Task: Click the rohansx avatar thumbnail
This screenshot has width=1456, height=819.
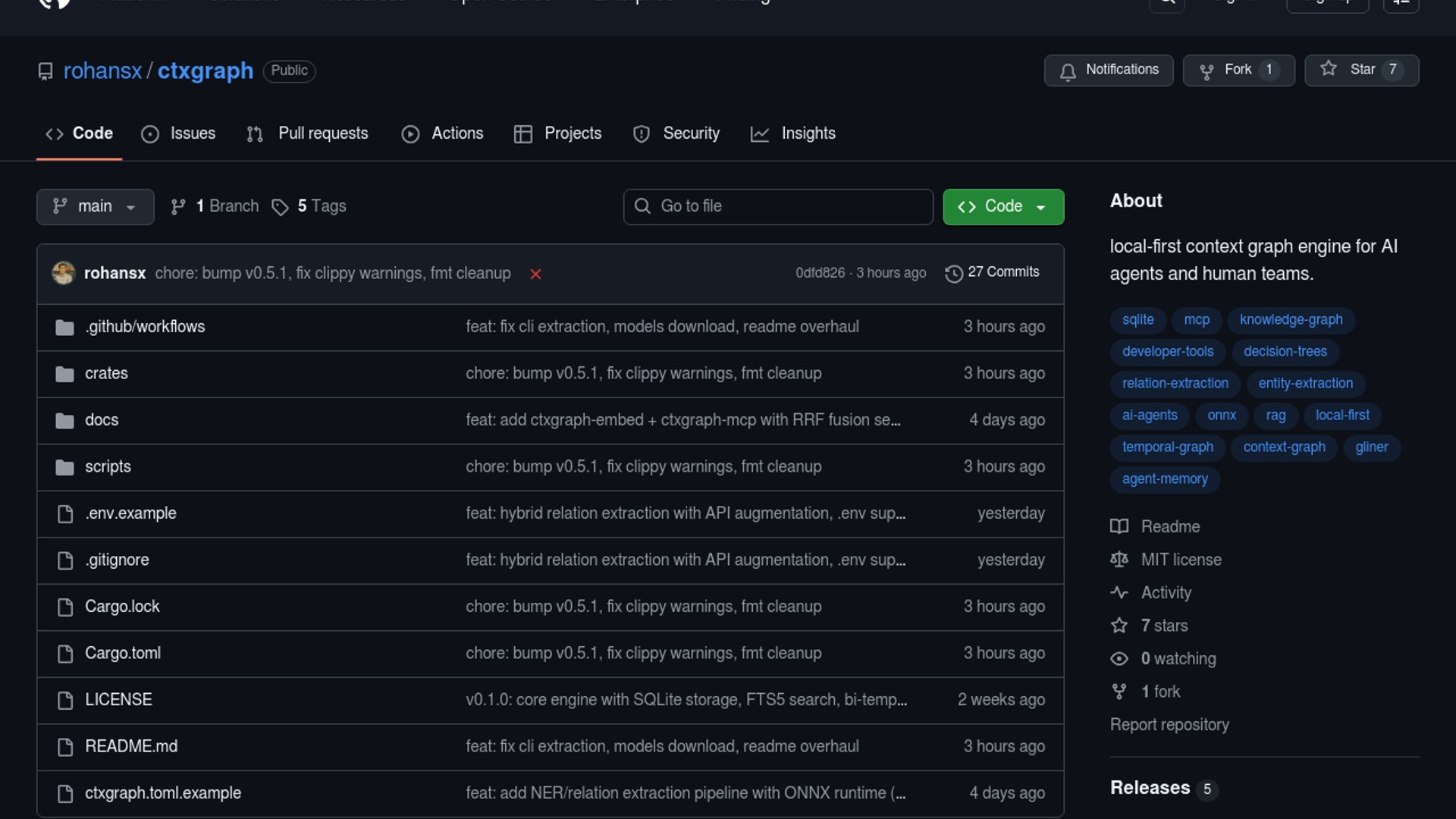Action: click(64, 273)
